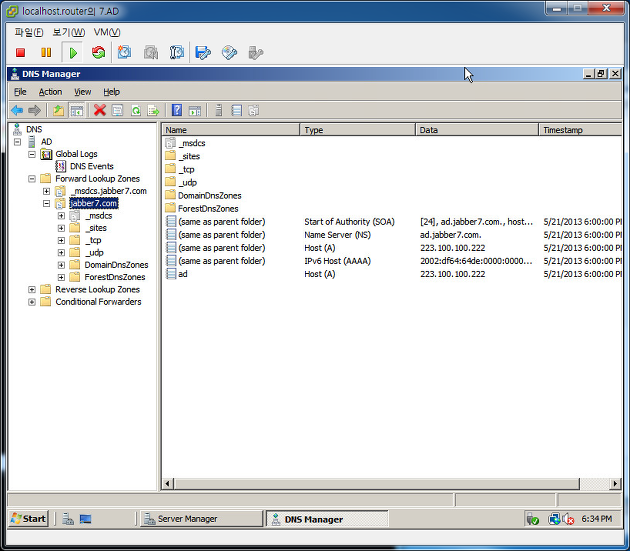Sort by the Type column header
Image resolution: width=630 pixels, height=551 pixels.
click(358, 130)
